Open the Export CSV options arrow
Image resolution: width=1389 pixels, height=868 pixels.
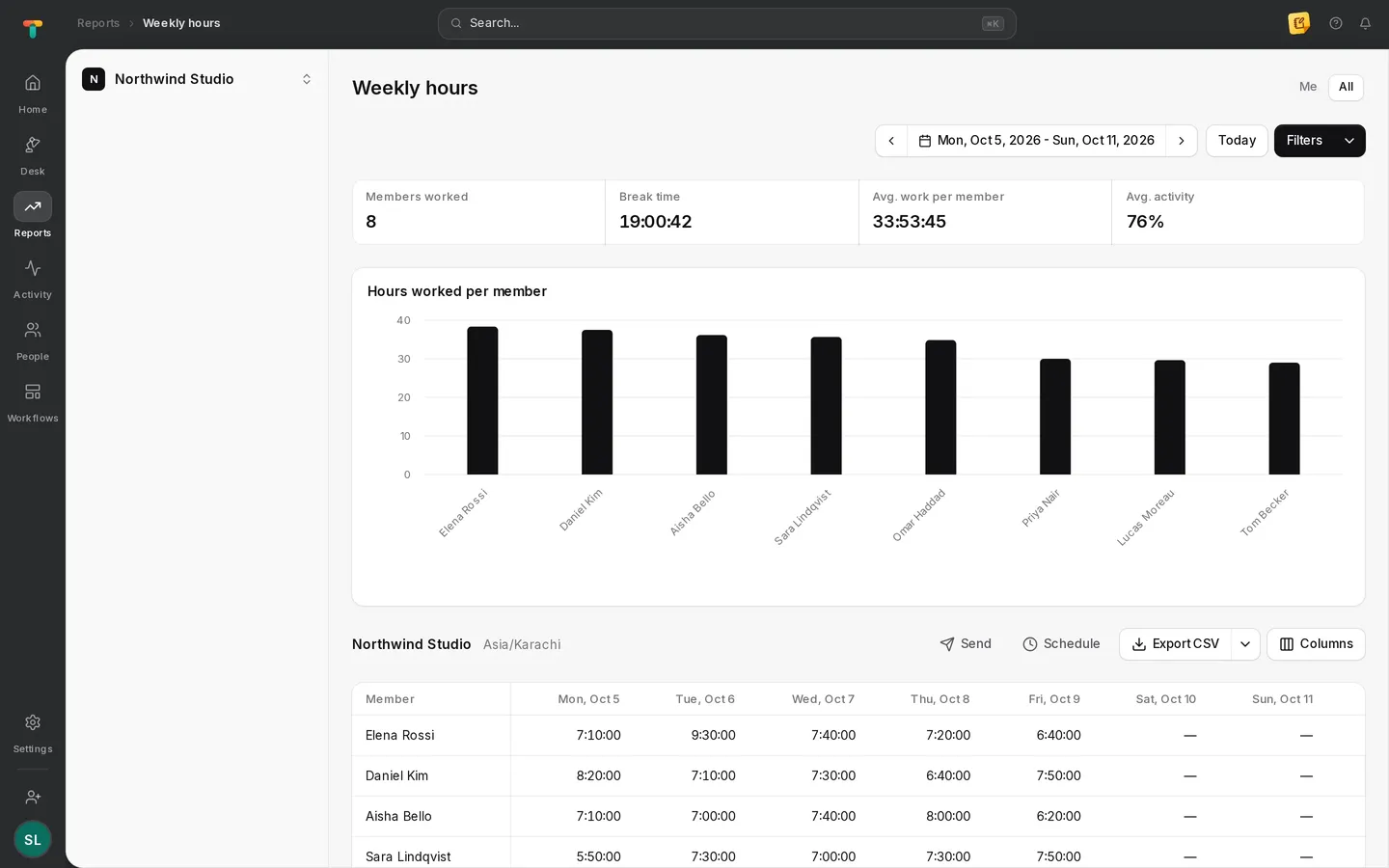coord(1245,644)
